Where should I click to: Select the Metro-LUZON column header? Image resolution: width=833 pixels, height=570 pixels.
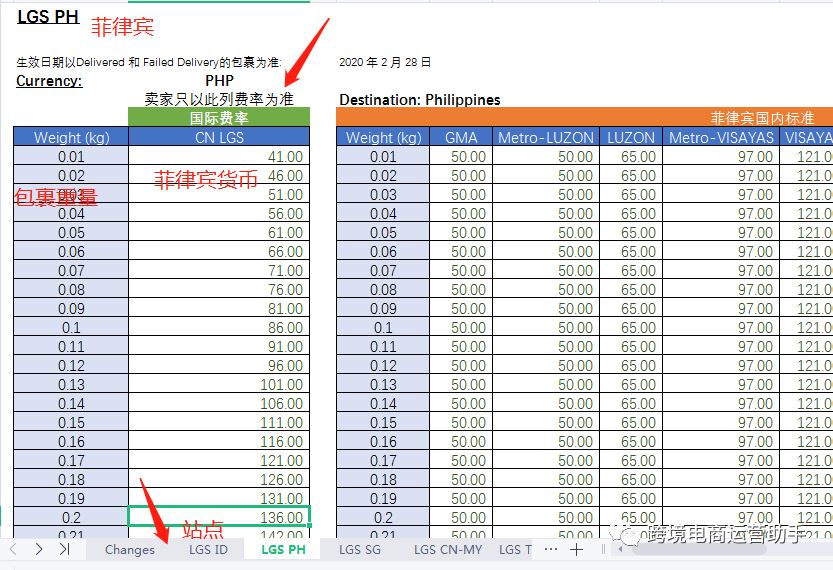(x=546, y=137)
